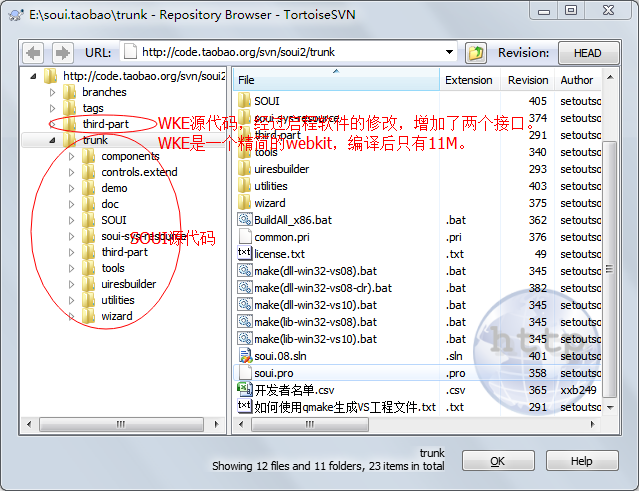
Task: Sort by the File column header
Action: (336, 80)
